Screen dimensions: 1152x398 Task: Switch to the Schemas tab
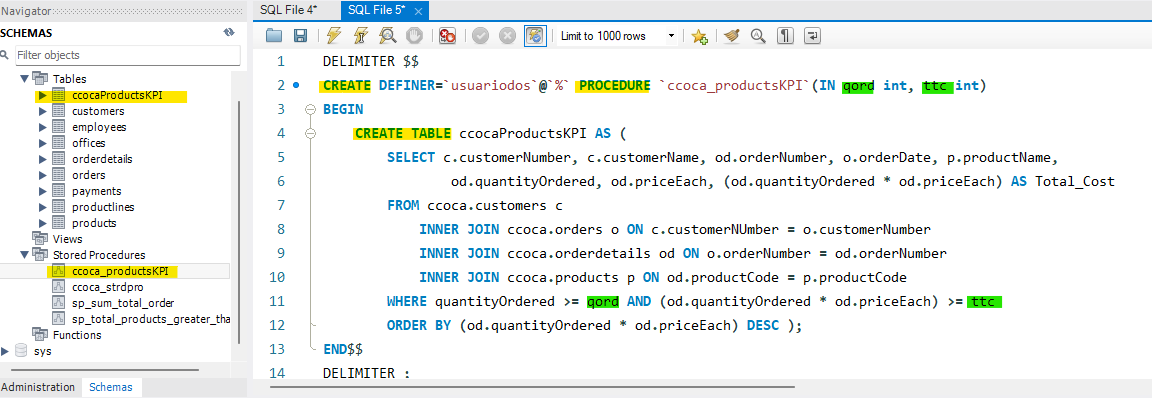pyautogui.click(x=111, y=387)
